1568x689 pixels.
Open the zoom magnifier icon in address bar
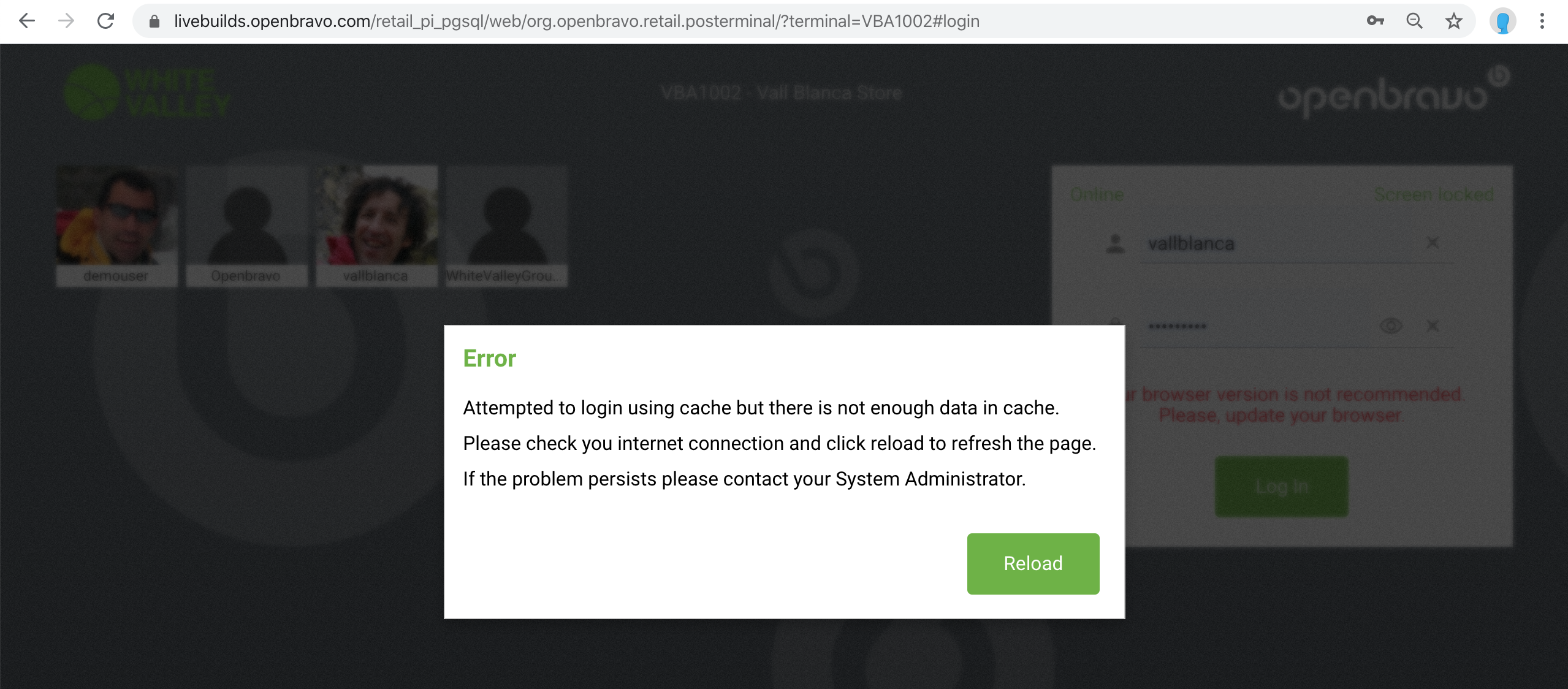pyautogui.click(x=1414, y=21)
